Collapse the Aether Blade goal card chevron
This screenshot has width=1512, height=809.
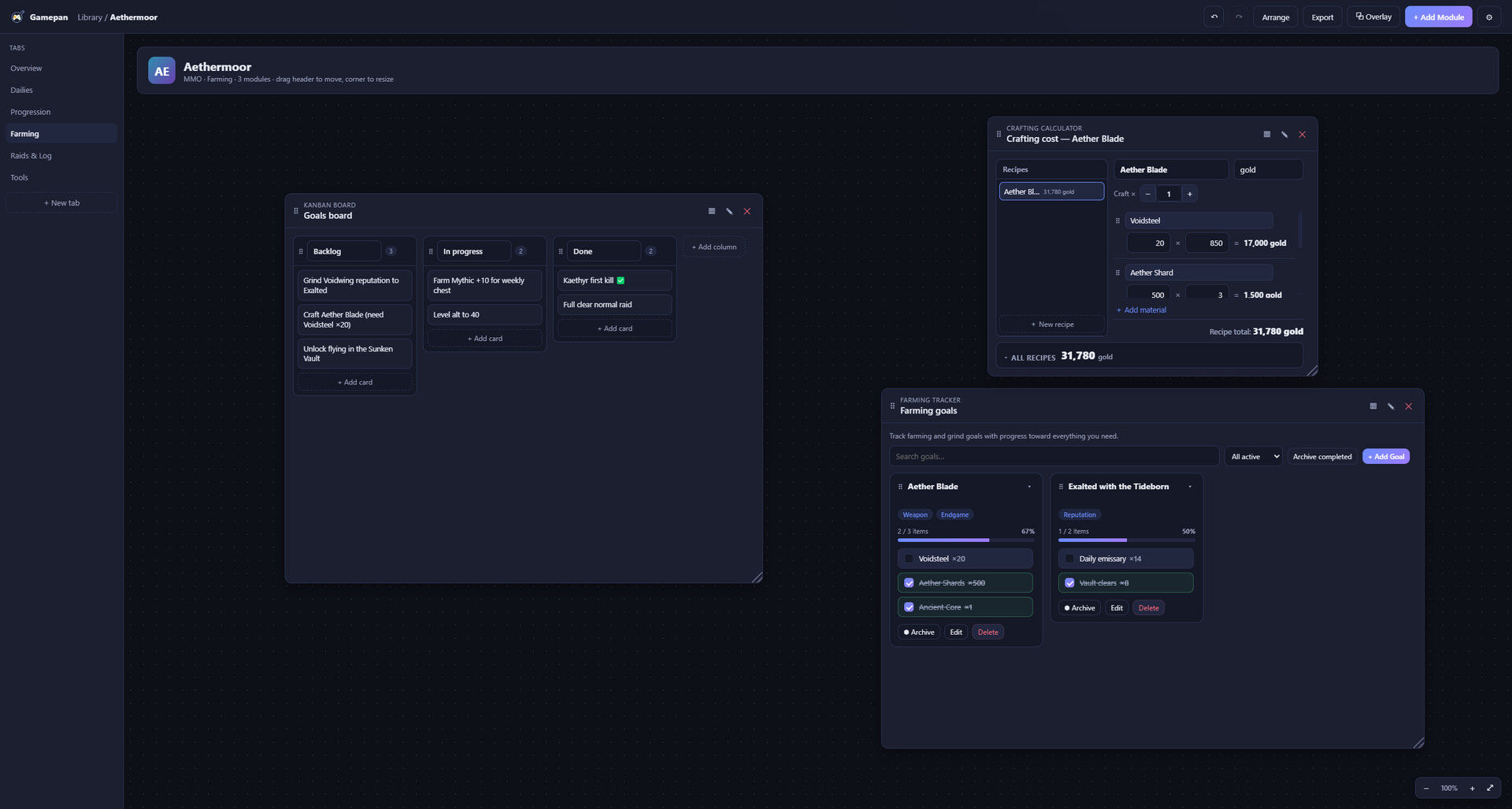pyautogui.click(x=1029, y=487)
